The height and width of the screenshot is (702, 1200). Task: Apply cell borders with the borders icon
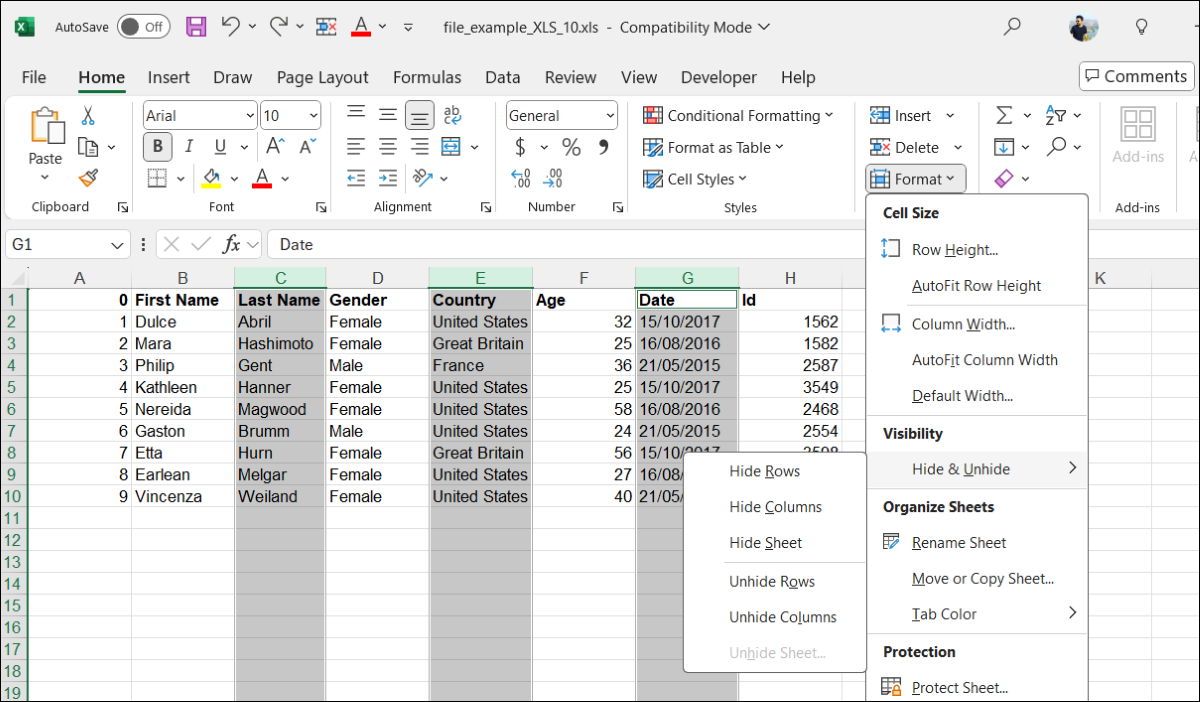(157, 178)
